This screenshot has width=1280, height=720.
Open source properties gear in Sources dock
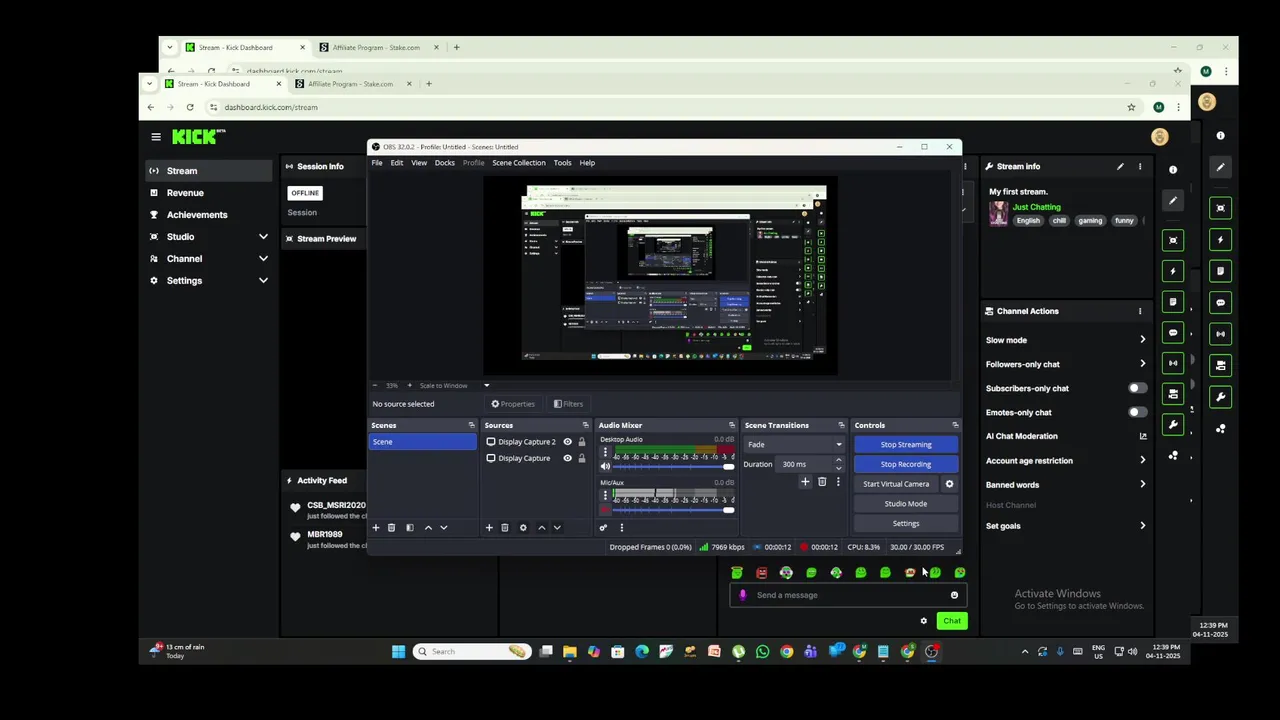tap(523, 528)
